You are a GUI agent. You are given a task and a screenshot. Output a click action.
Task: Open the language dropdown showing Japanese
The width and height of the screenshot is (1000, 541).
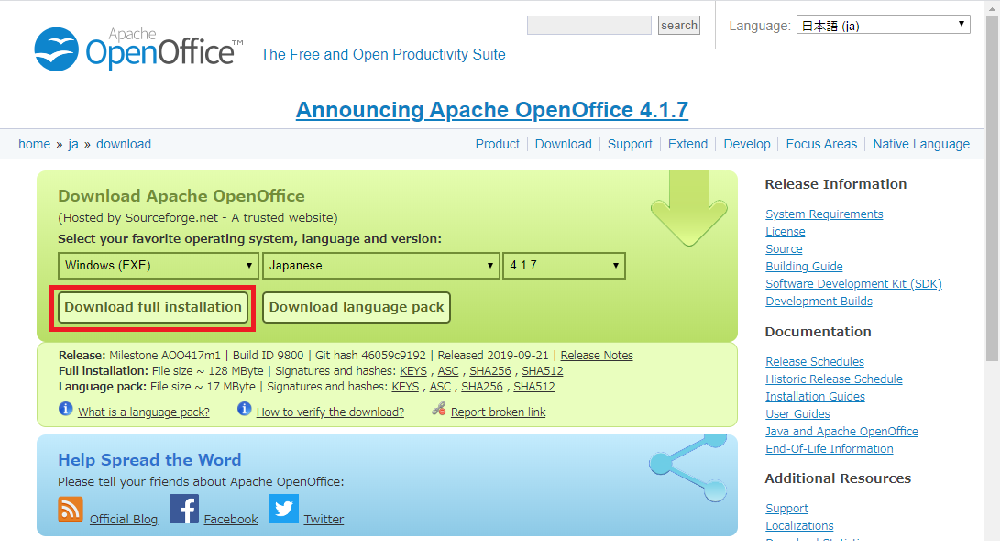381,265
